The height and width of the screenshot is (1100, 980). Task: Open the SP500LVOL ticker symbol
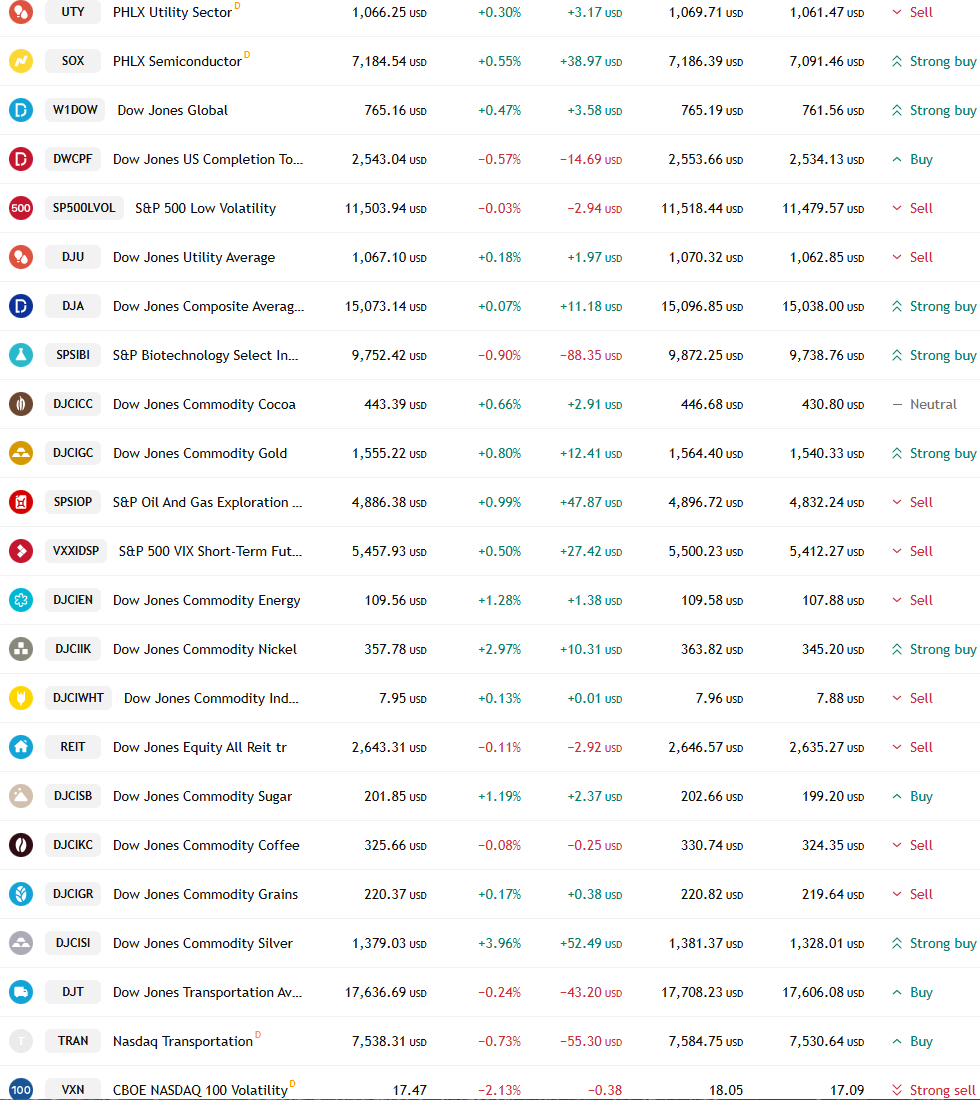(84, 208)
